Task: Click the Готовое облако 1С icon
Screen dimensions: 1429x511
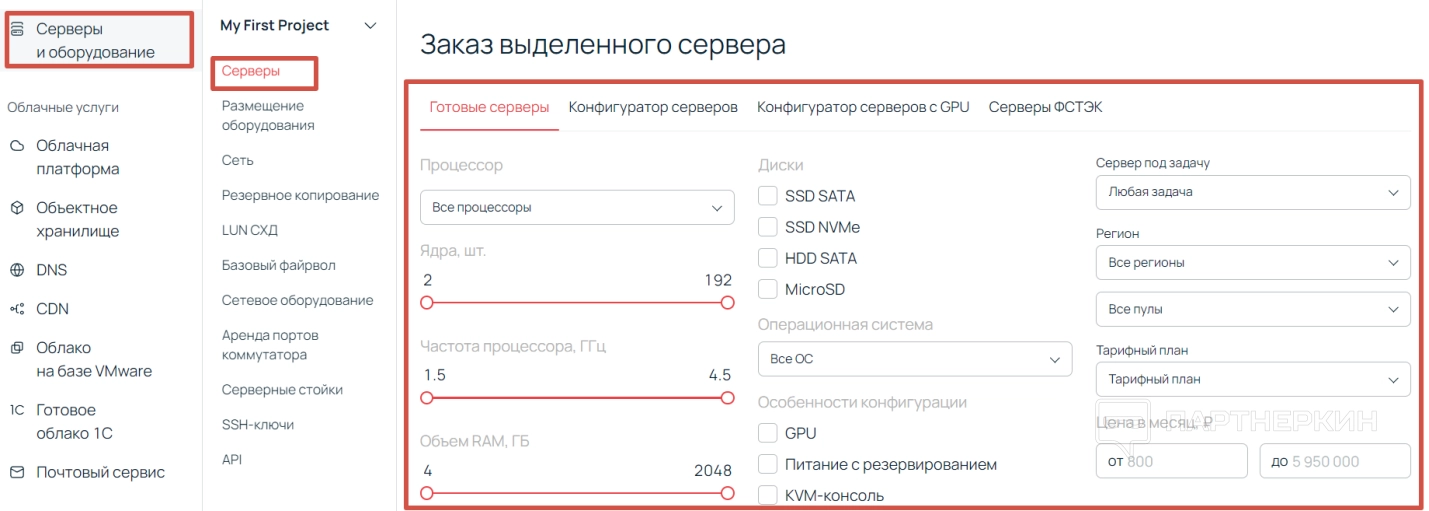Action: 17,410
